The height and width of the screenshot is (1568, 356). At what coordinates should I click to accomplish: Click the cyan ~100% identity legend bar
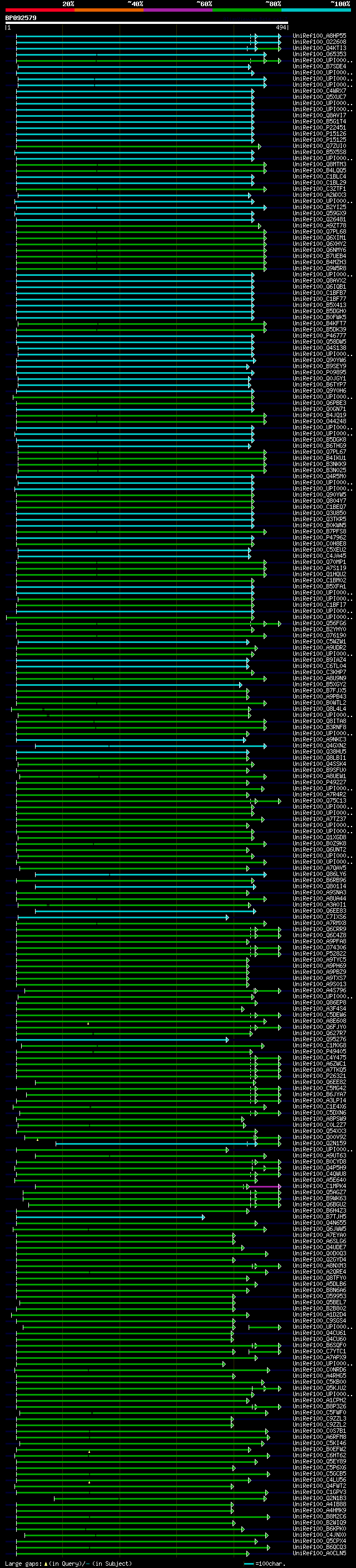point(317,10)
